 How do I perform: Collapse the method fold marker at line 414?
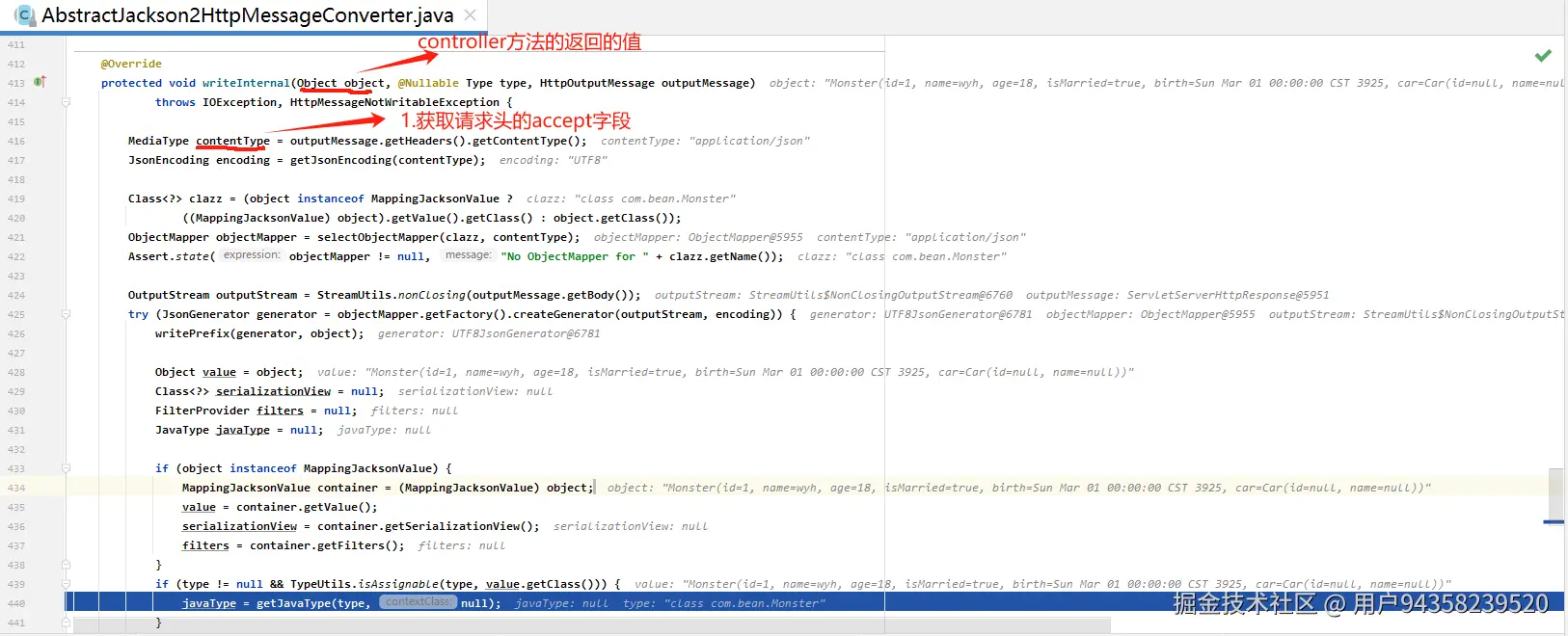[66, 102]
